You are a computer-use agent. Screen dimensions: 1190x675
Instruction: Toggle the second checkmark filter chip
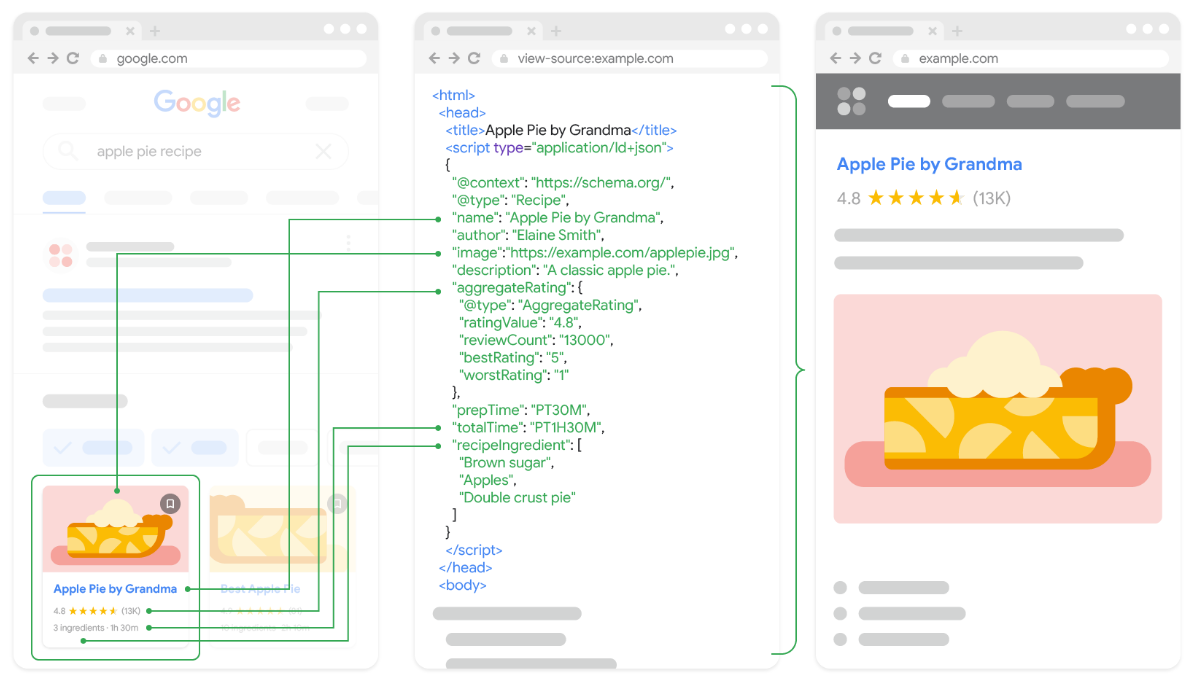[x=194, y=447]
